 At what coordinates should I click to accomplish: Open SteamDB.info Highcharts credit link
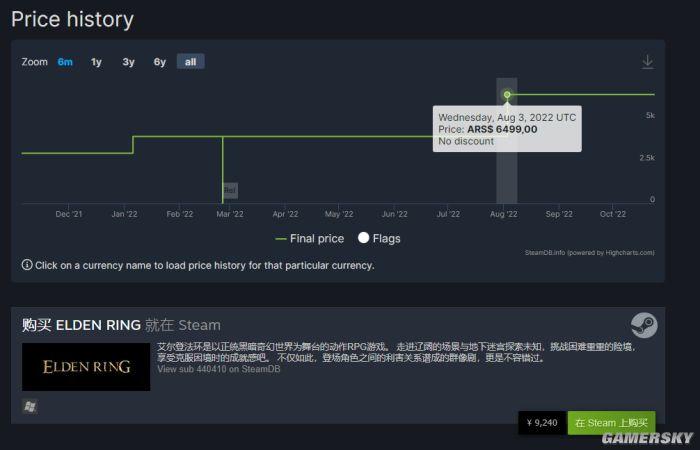[x=589, y=253]
